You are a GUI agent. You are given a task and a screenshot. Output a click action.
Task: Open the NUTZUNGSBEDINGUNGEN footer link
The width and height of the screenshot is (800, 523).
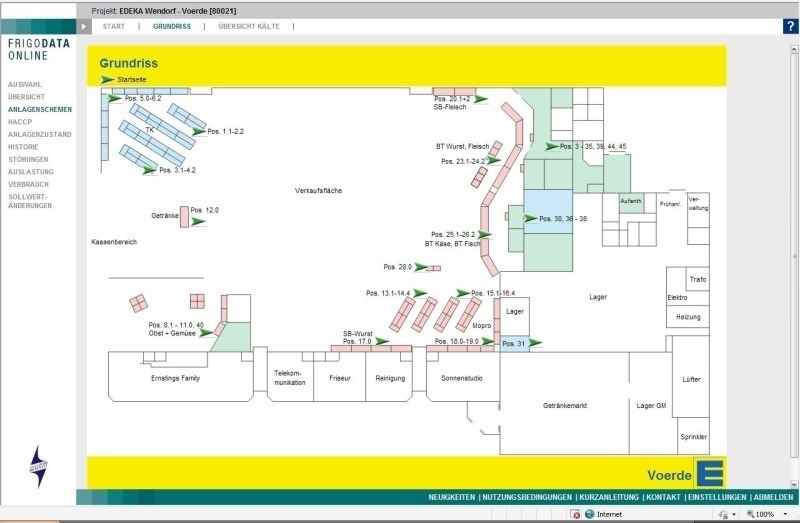click(x=527, y=497)
